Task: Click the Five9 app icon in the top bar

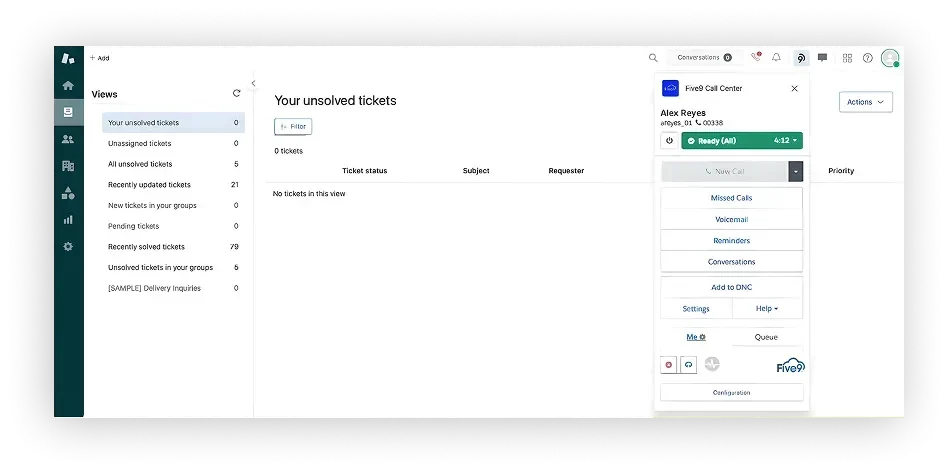Action: tap(799, 58)
